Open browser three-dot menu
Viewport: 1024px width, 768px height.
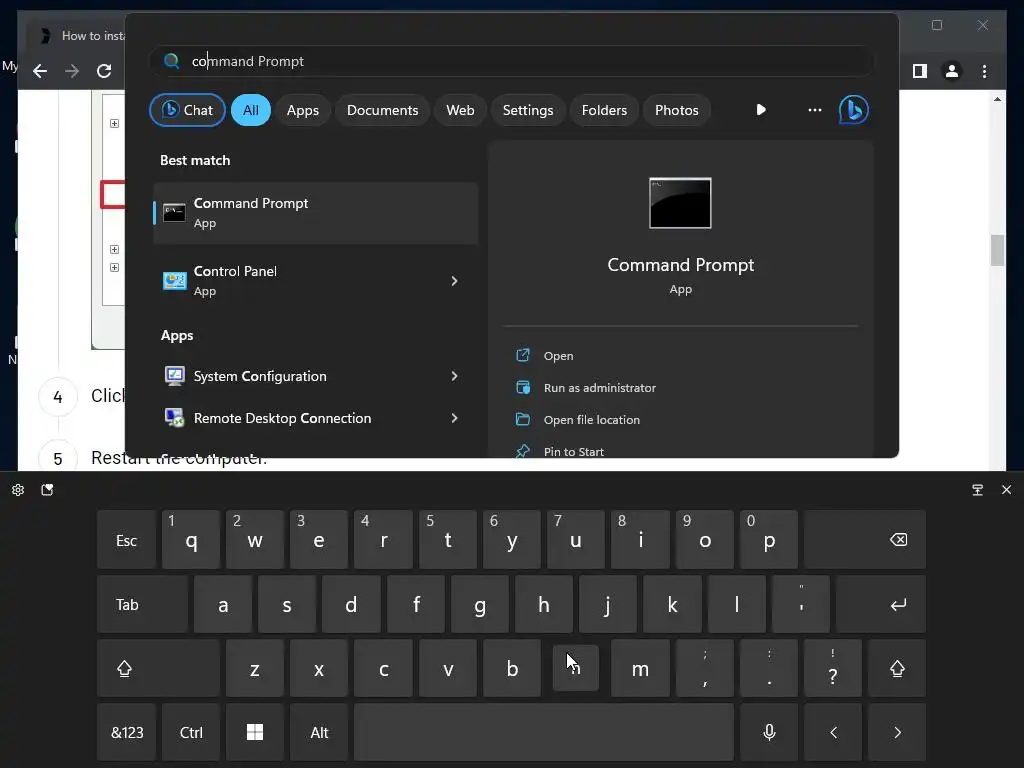tap(984, 71)
